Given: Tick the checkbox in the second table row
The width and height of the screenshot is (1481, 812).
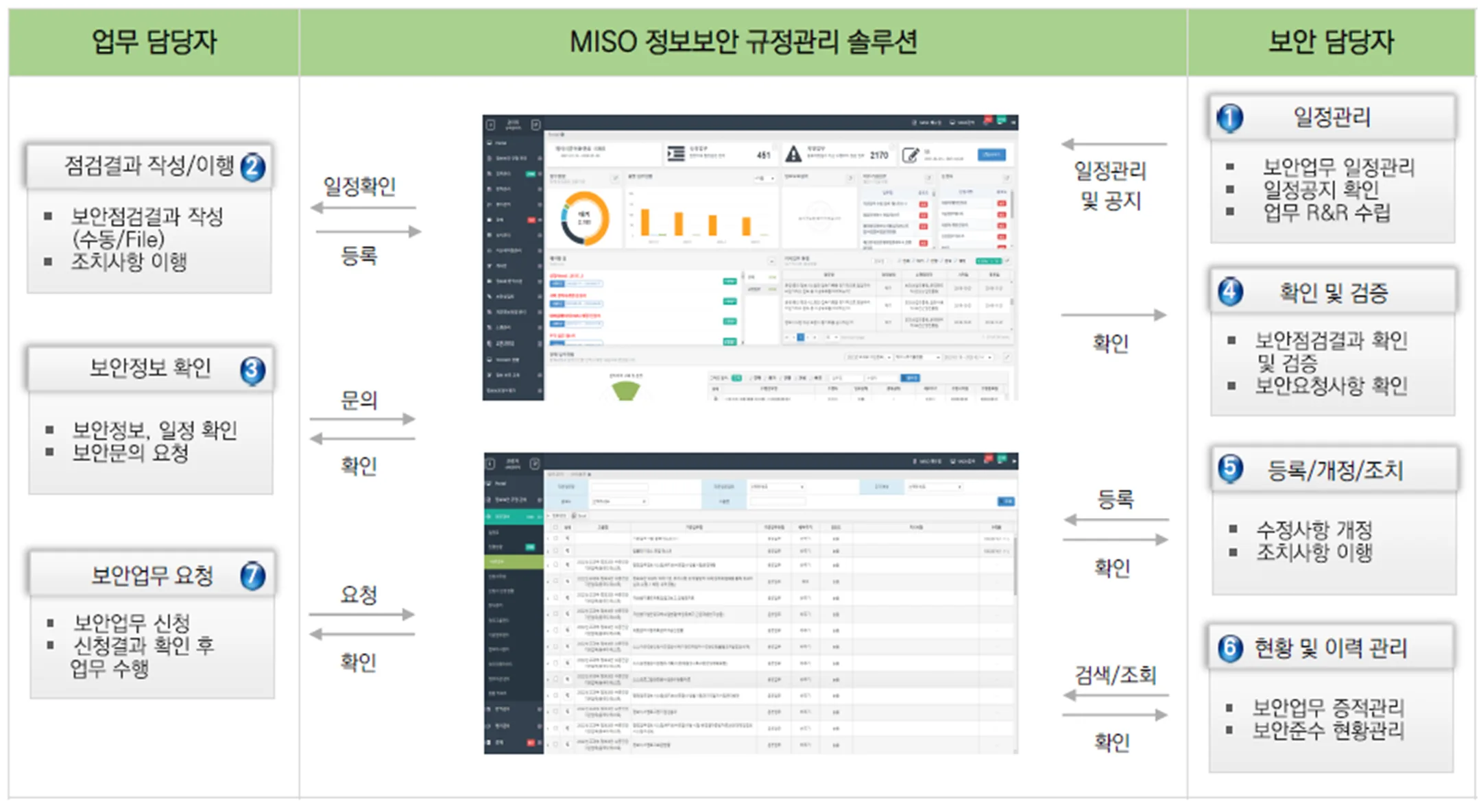Looking at the screenshot, I should (555, 551).
